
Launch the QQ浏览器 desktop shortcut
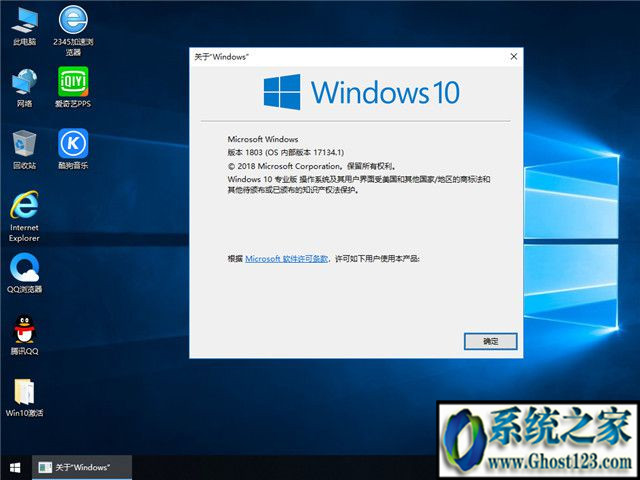tap(24, 273)
